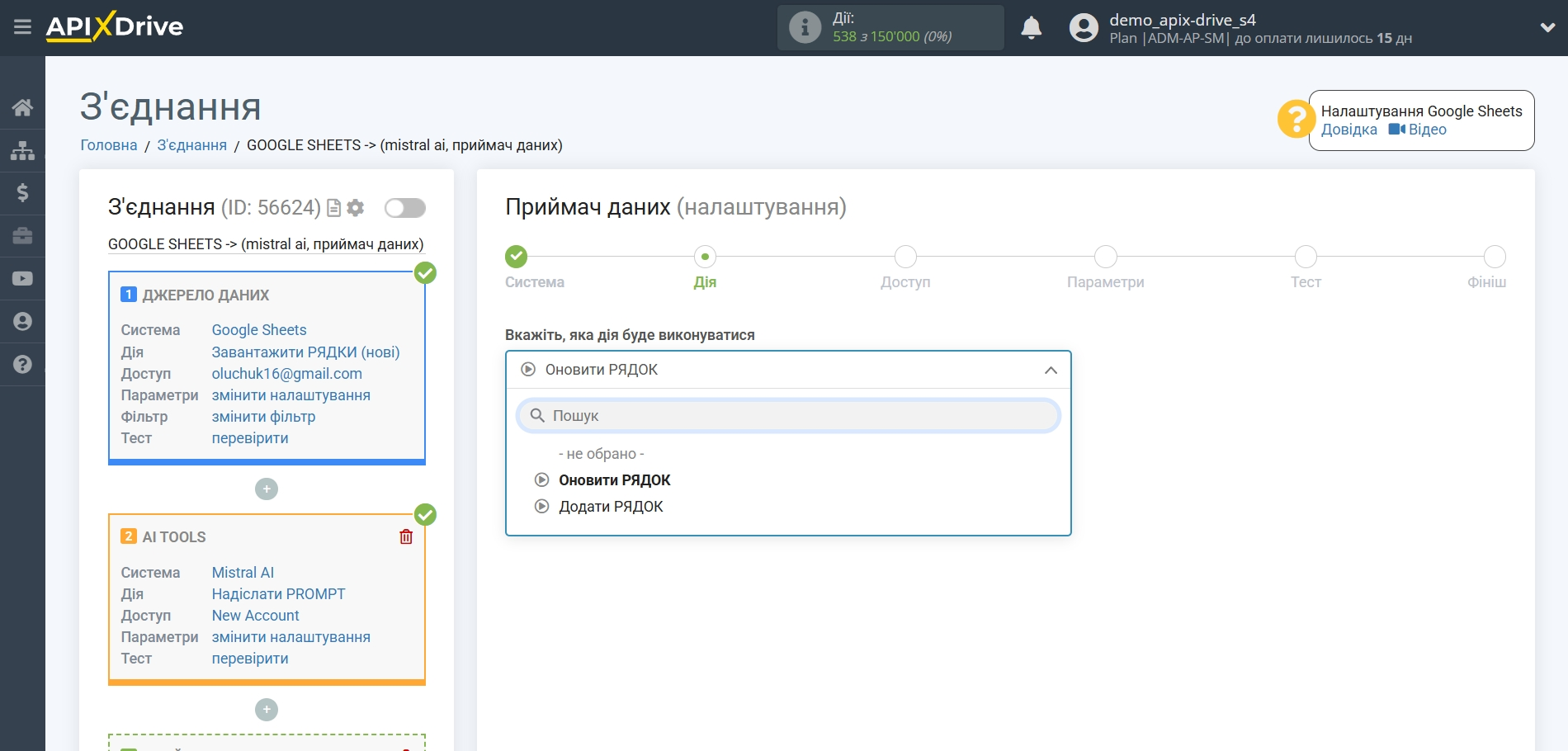Open the help question-mark icon in sidebar

[x=22, y=364]
